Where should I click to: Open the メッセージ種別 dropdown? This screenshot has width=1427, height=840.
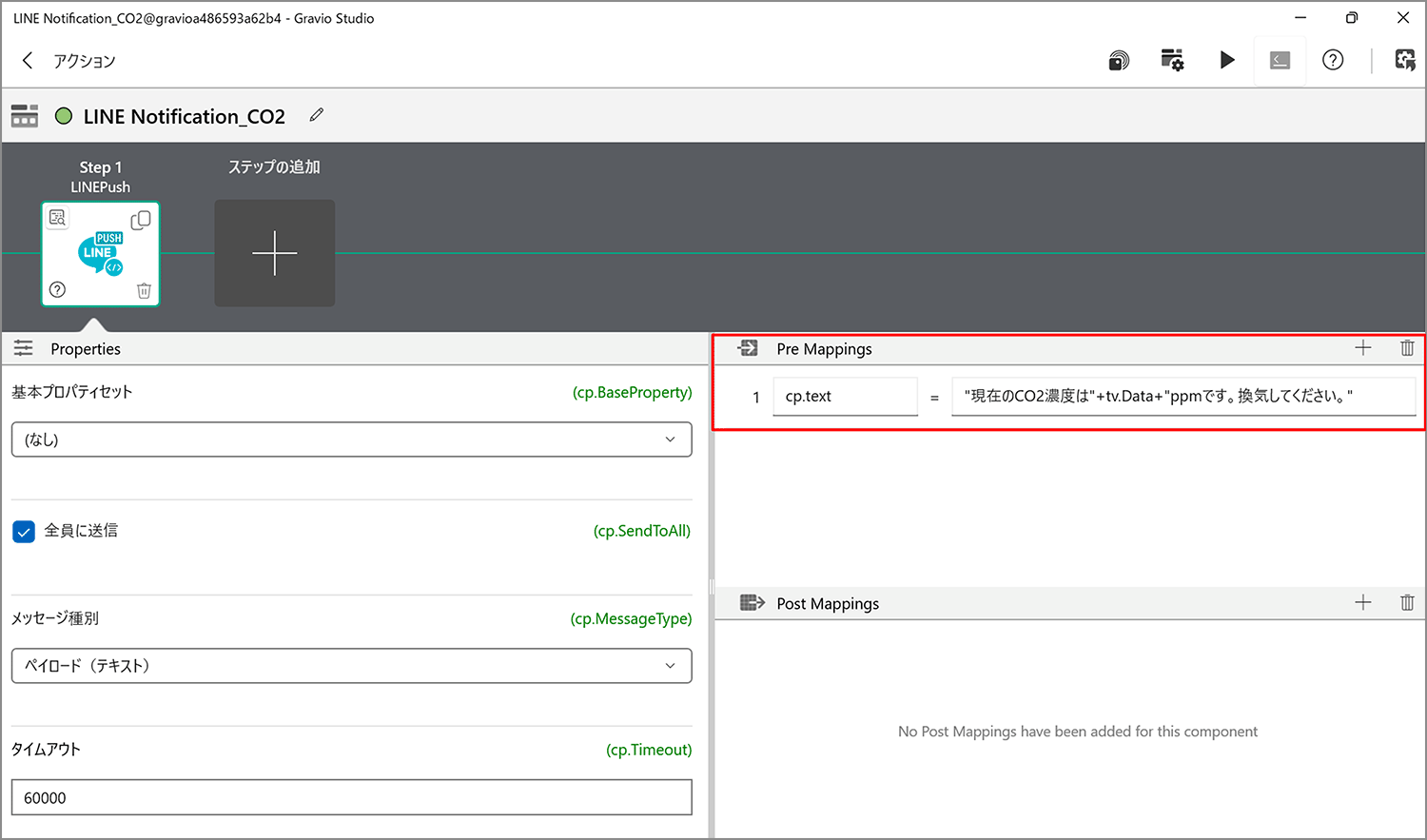(351, 666)
